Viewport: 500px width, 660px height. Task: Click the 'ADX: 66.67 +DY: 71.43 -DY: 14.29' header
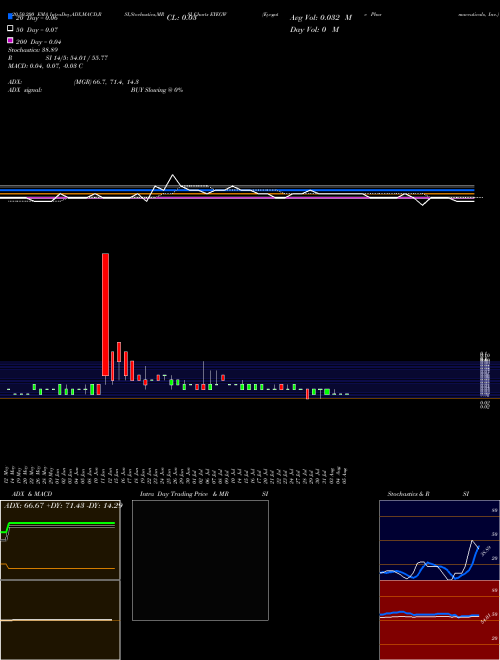(63, 506)
